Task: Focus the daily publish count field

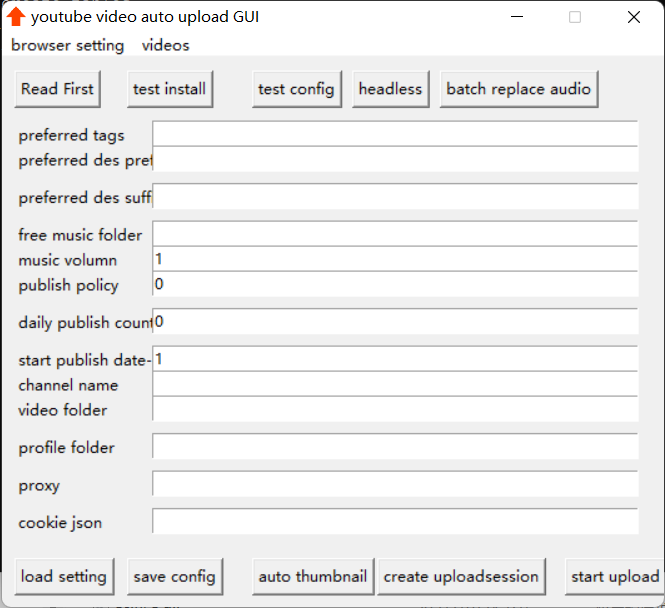Action: [395, 321]
